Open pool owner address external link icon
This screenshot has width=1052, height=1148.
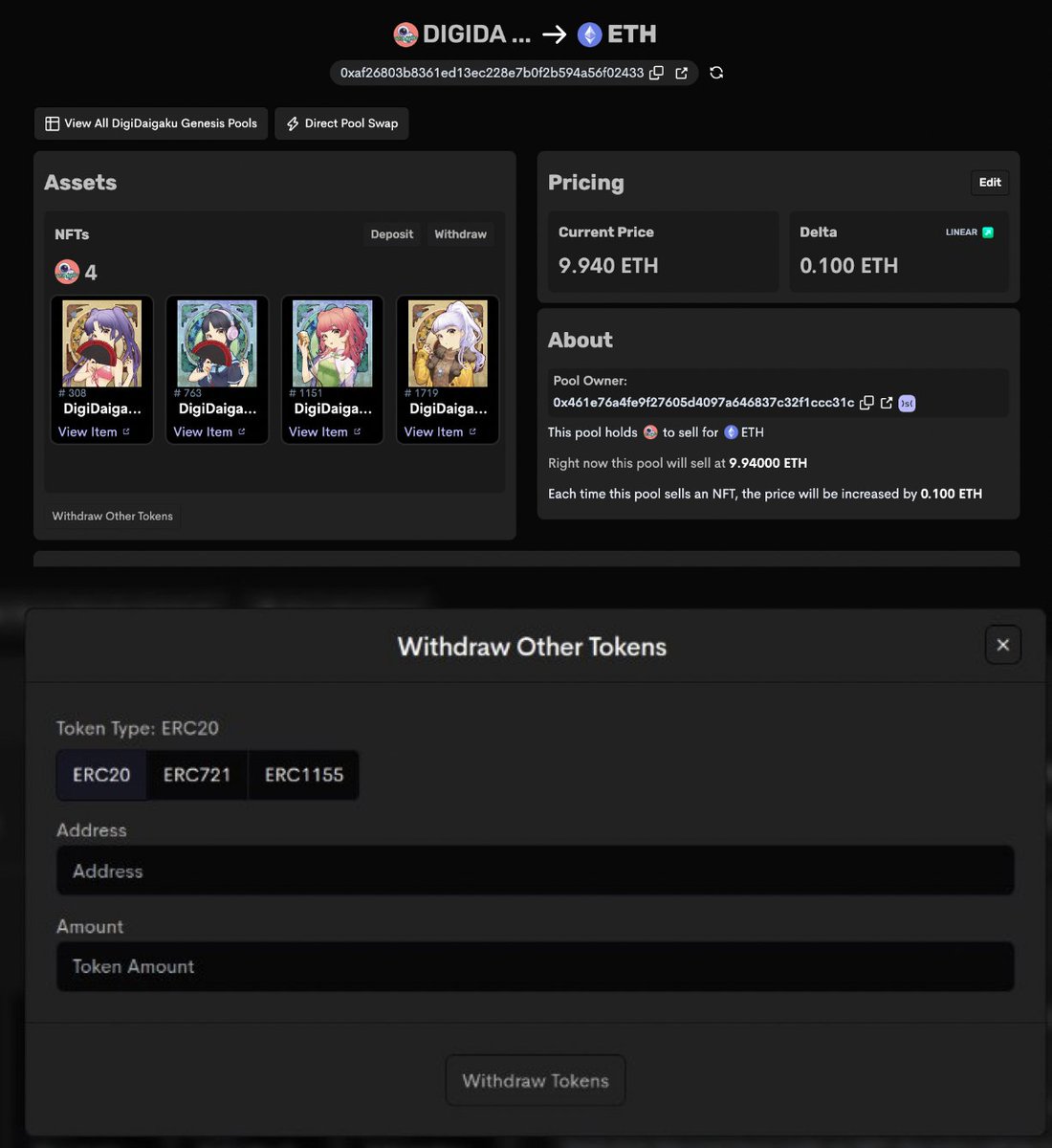(887, 403)
